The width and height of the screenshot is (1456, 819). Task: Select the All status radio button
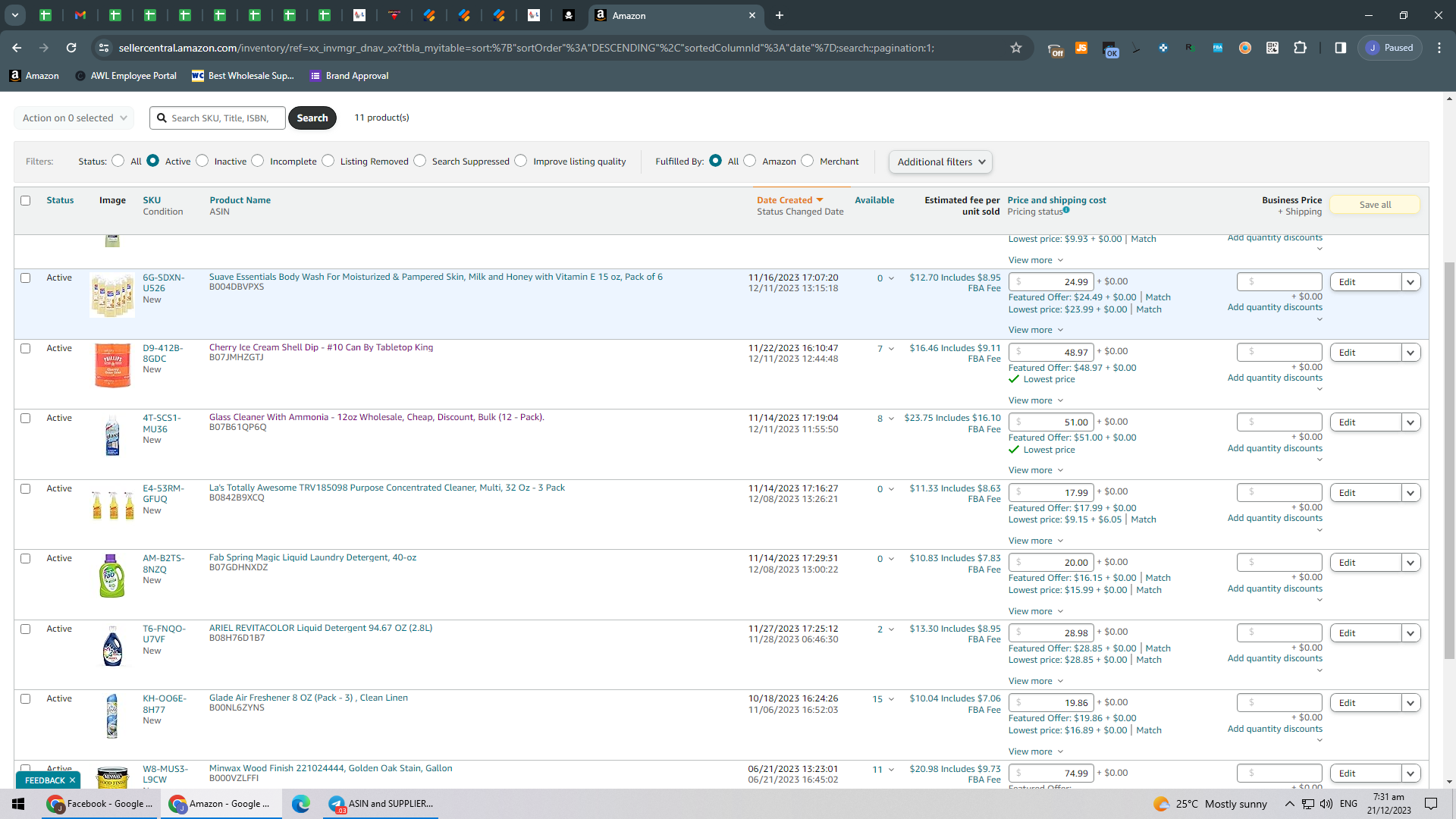tap(118, 161)
